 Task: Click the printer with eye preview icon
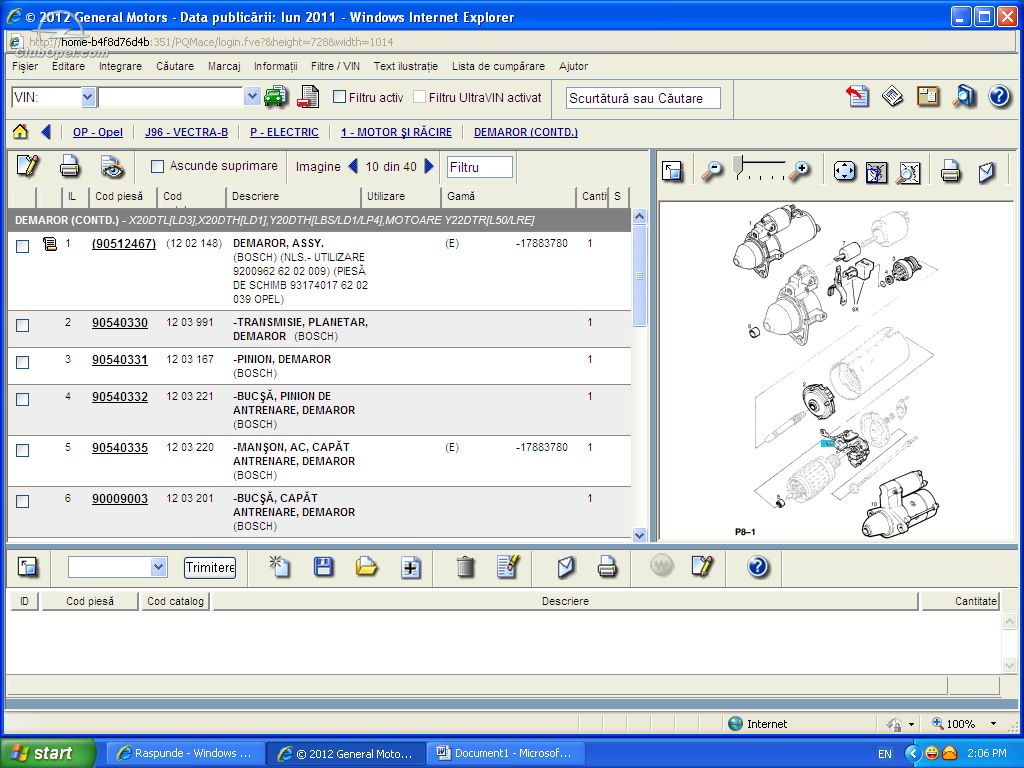[x=112, y=167]
